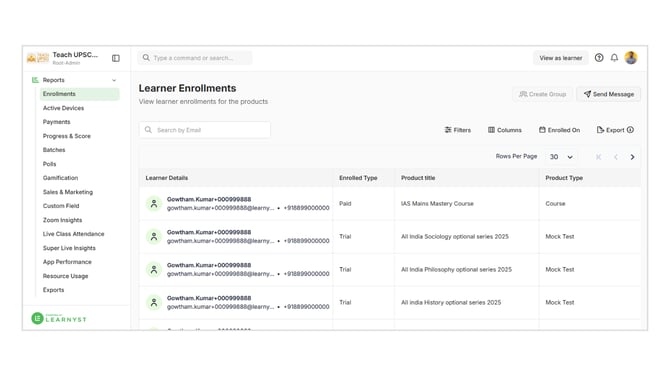The width and height of the screenshot is (670, 376).
Task: Open Zoom Insights report
Action: (62, 220)
